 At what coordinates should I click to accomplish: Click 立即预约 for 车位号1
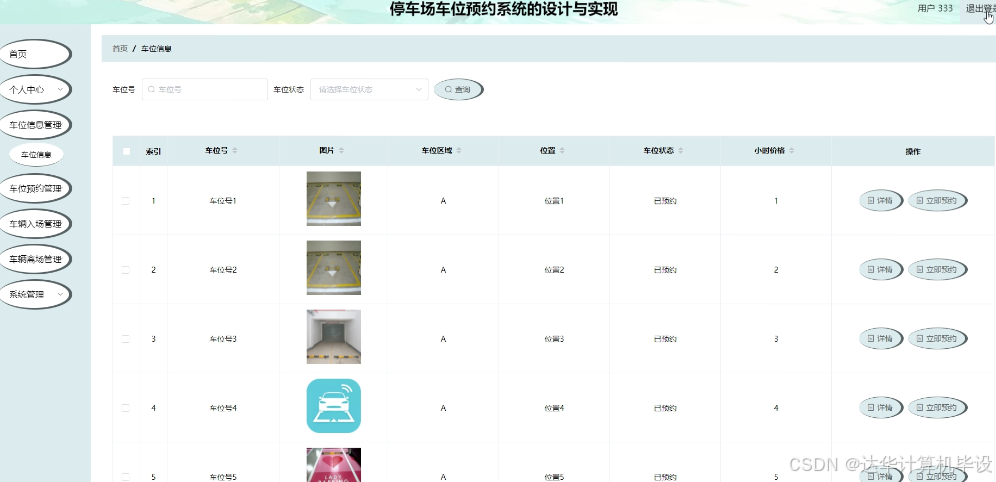[x=938, y=201]
